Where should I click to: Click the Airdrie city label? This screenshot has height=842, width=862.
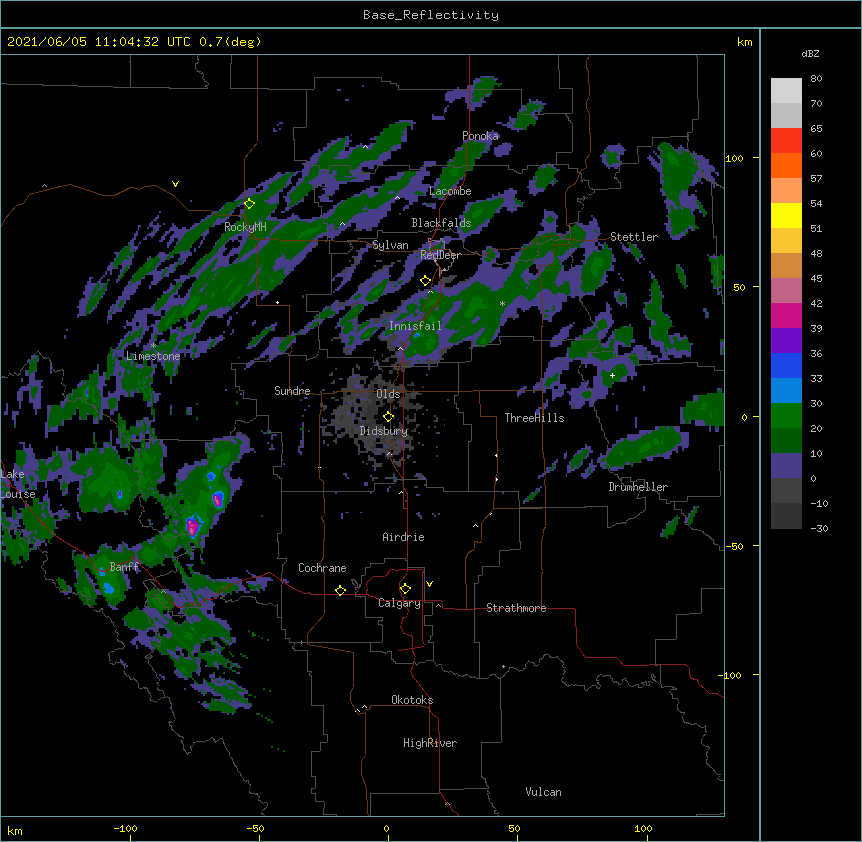[404, 537]
